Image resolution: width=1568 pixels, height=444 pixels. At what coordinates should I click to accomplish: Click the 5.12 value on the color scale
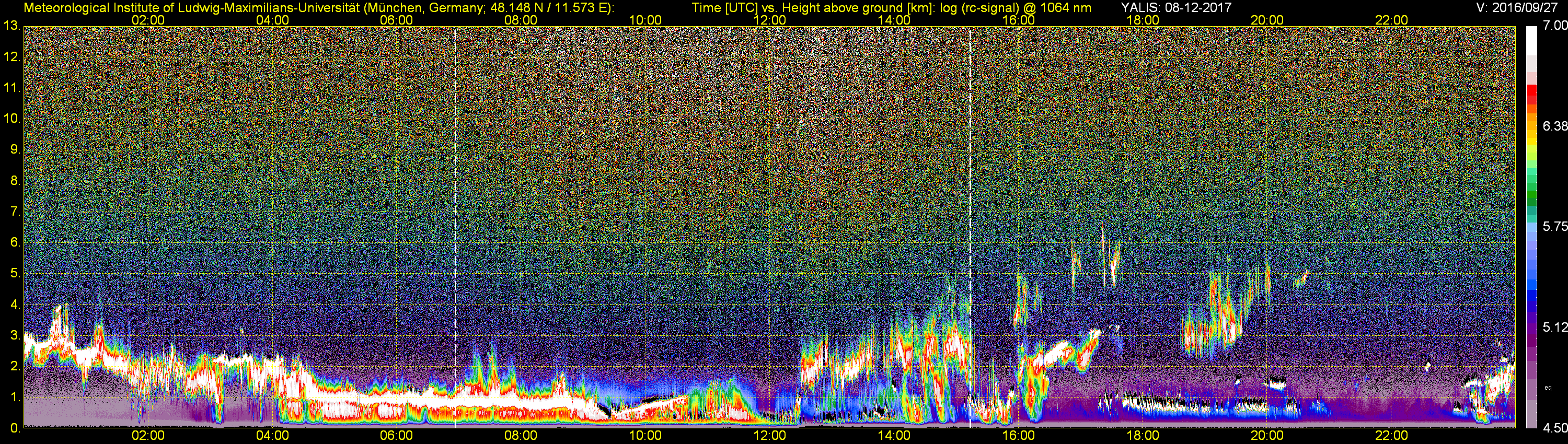point(1554,327)
